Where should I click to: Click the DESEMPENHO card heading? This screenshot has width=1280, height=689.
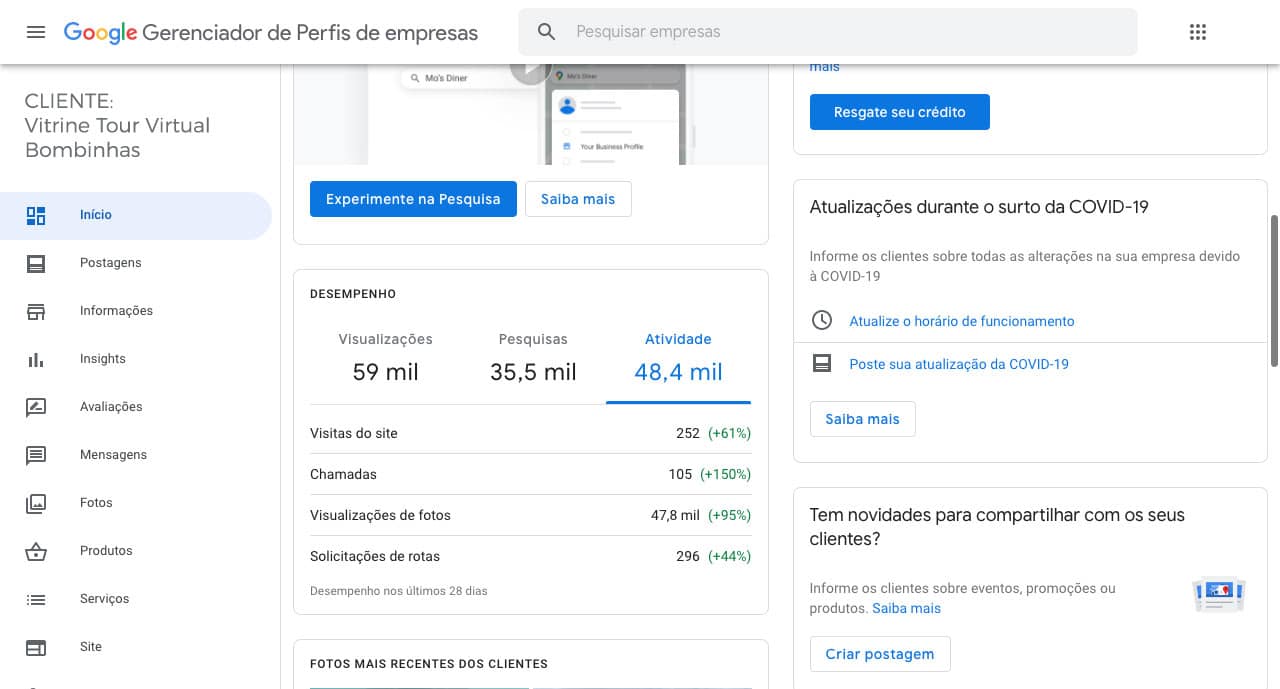[353, 294]
